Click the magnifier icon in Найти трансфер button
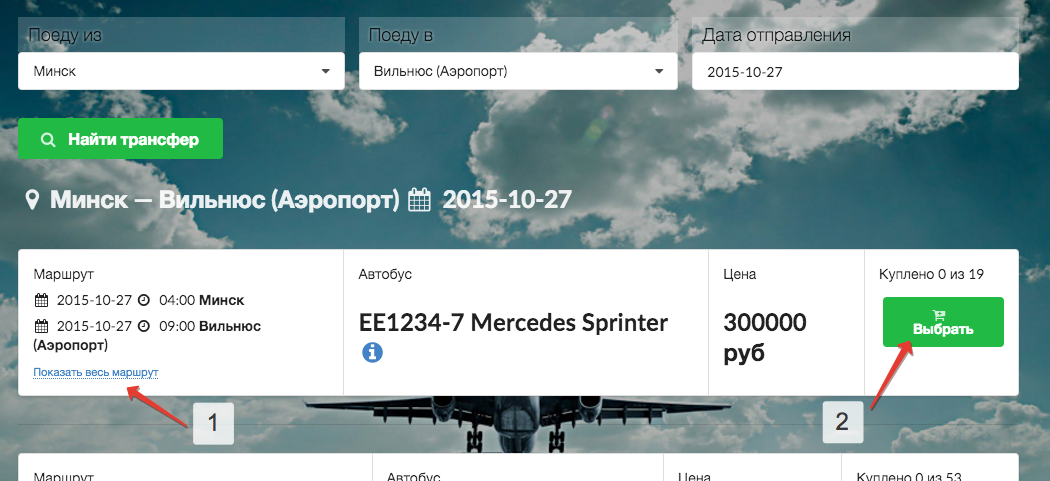This screenshot has height=481, width=1050. click(48, 139)
